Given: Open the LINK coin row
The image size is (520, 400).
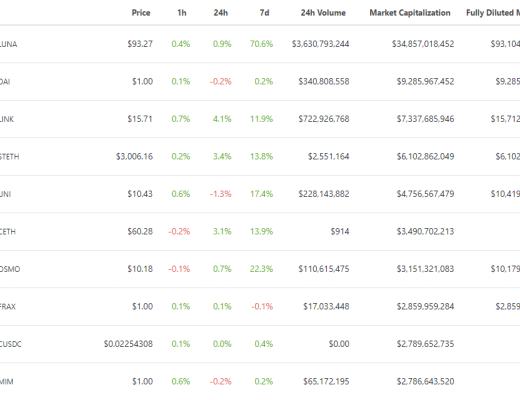Looking at the screenshot, I should [x=260, y=119].
